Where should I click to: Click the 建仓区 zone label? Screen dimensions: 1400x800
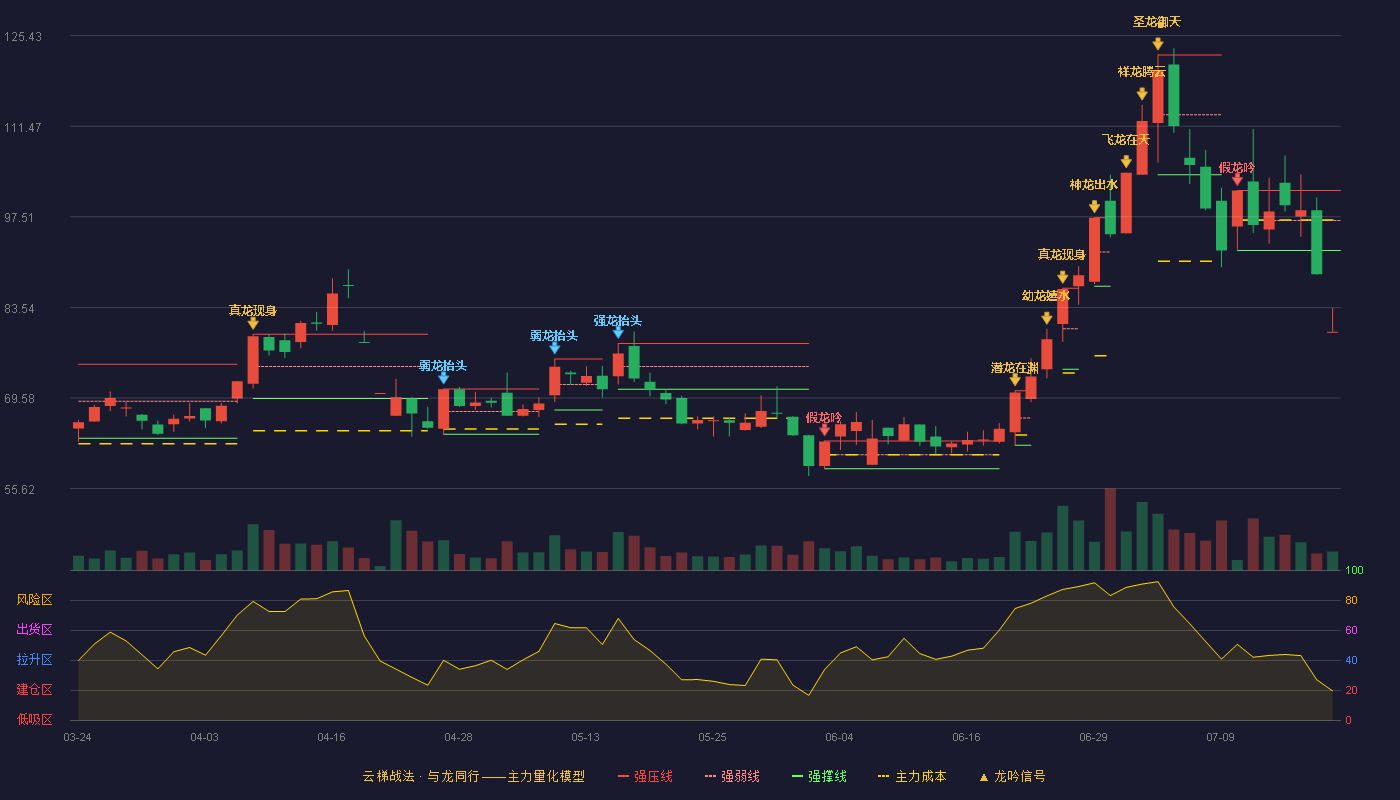coord(34,690)
